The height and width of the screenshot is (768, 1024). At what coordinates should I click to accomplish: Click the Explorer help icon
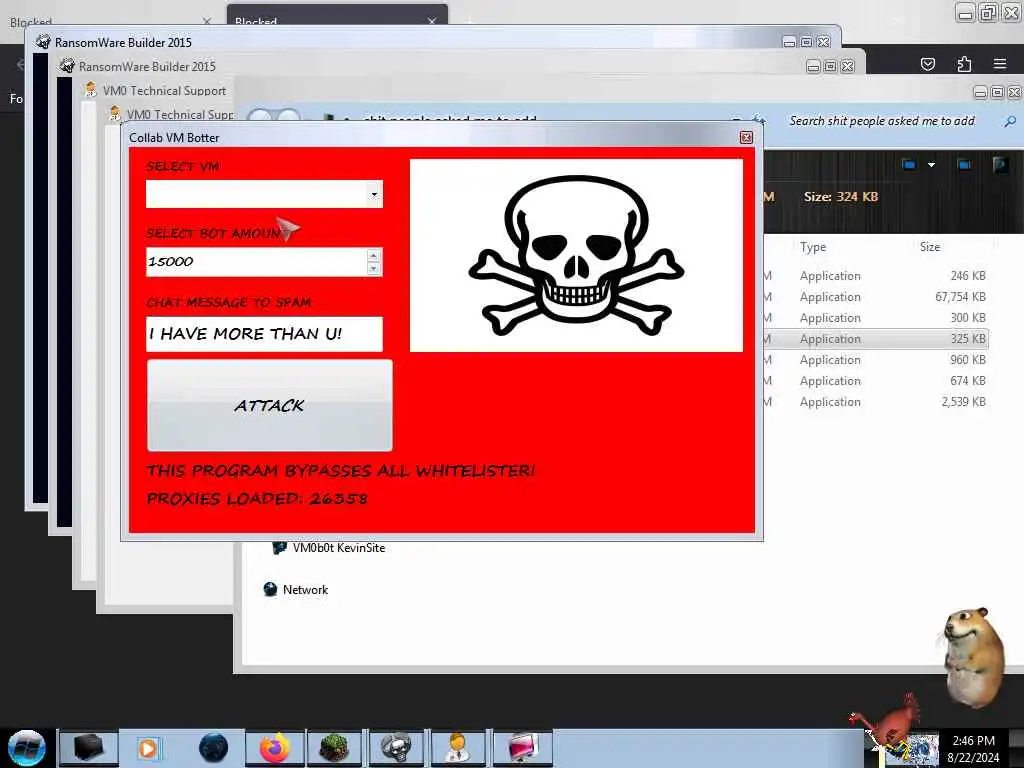coord(1000,164)
